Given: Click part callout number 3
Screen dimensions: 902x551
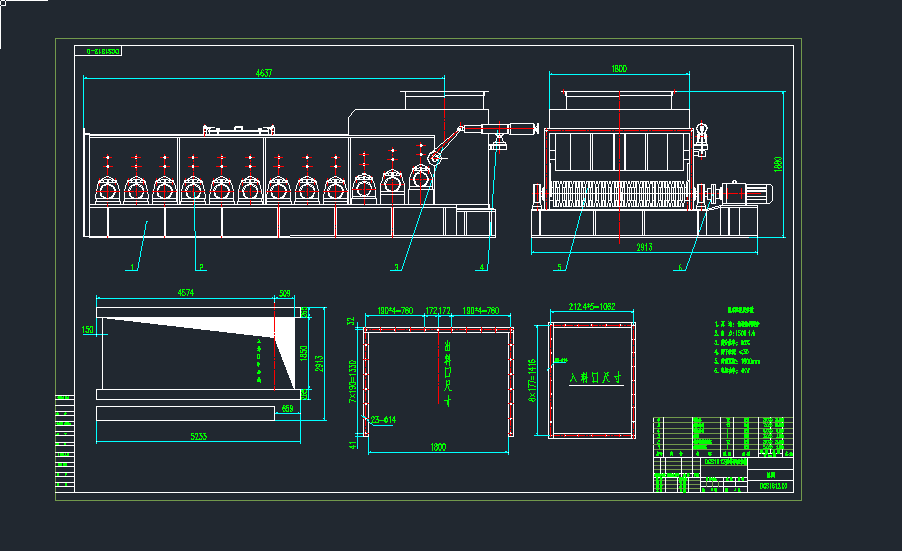Looking at the screenshot, I should click(396, 267).
